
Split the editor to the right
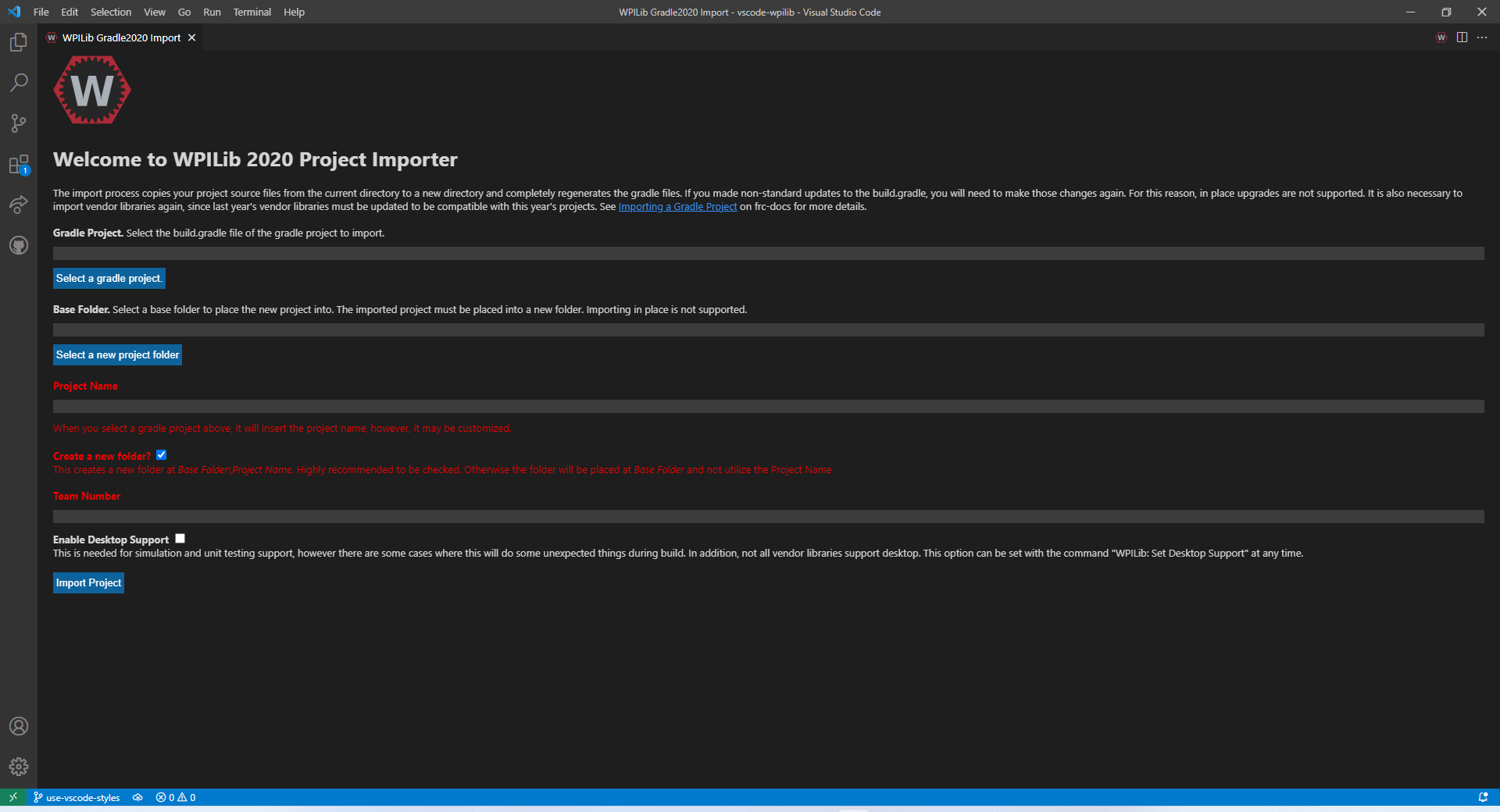1462,37
